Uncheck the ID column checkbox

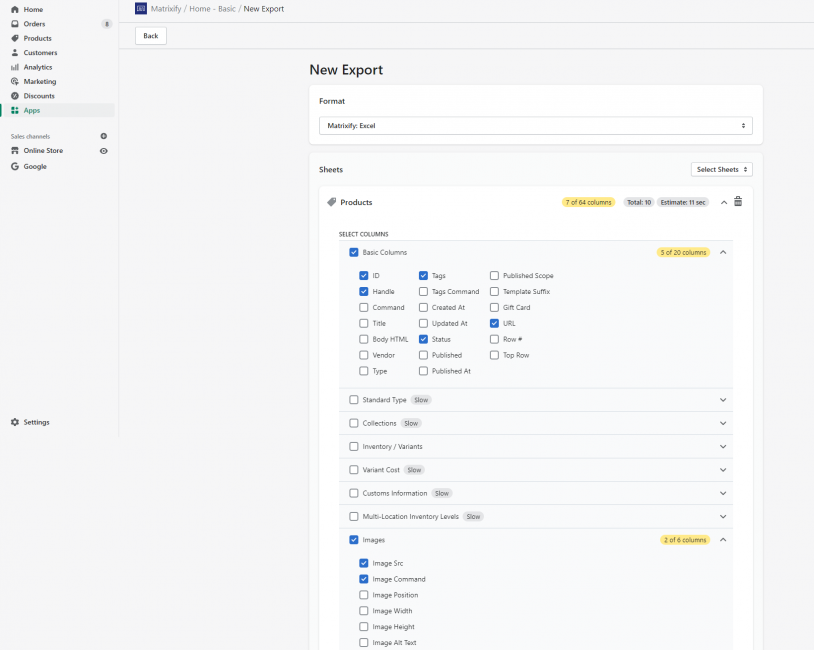pos(365,275)
